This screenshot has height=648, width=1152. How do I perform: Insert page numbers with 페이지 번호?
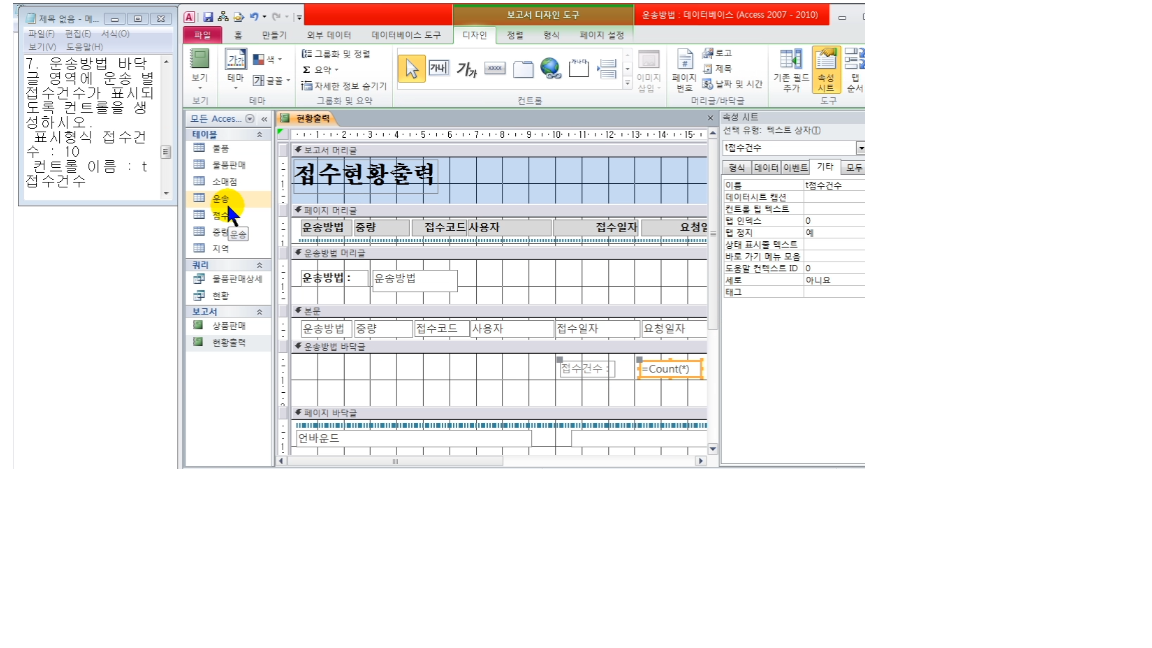pyautogui.click(x=684, y=70)
